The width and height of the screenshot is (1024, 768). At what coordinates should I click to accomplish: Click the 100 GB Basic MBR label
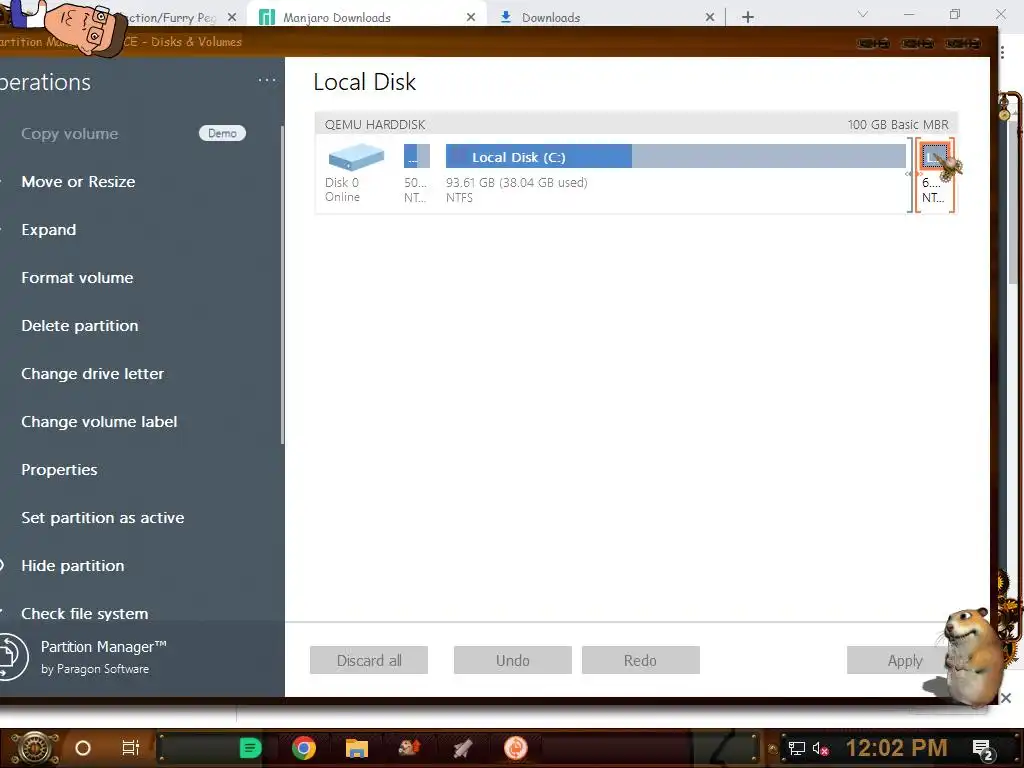(x=898, y=125)
